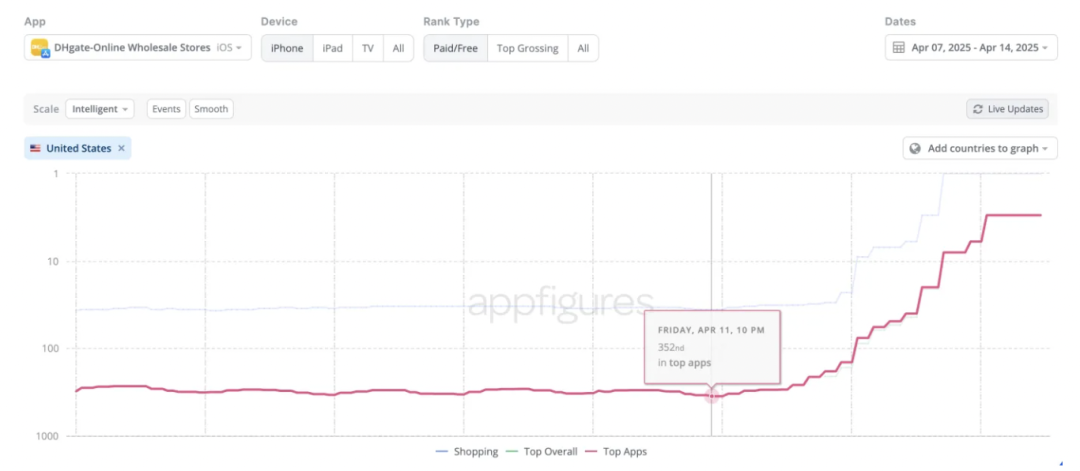Click the DHgate app icon

pyautogui.click(x=40, y=48)
